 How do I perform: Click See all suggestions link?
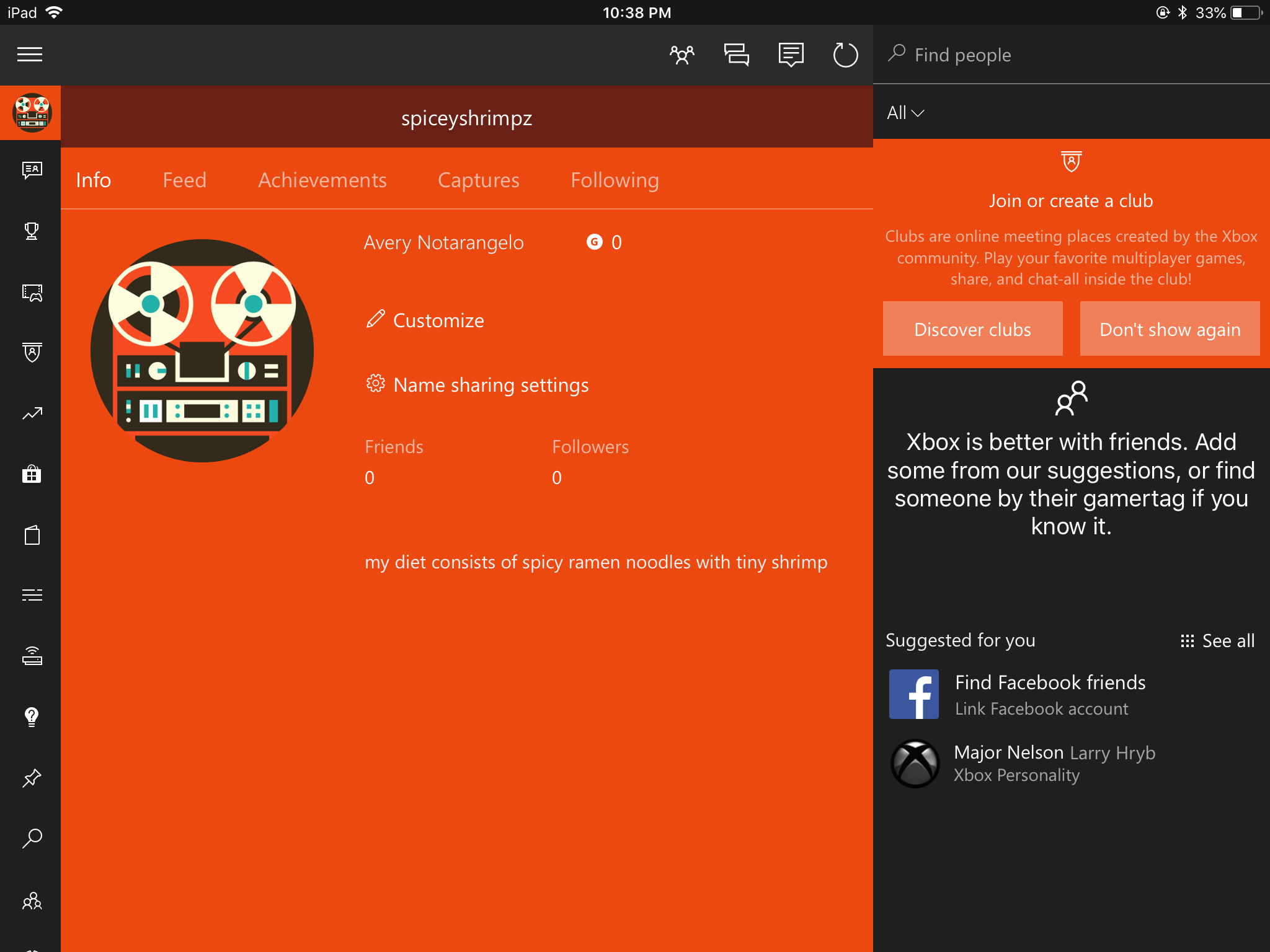[x=1217, y=640]
